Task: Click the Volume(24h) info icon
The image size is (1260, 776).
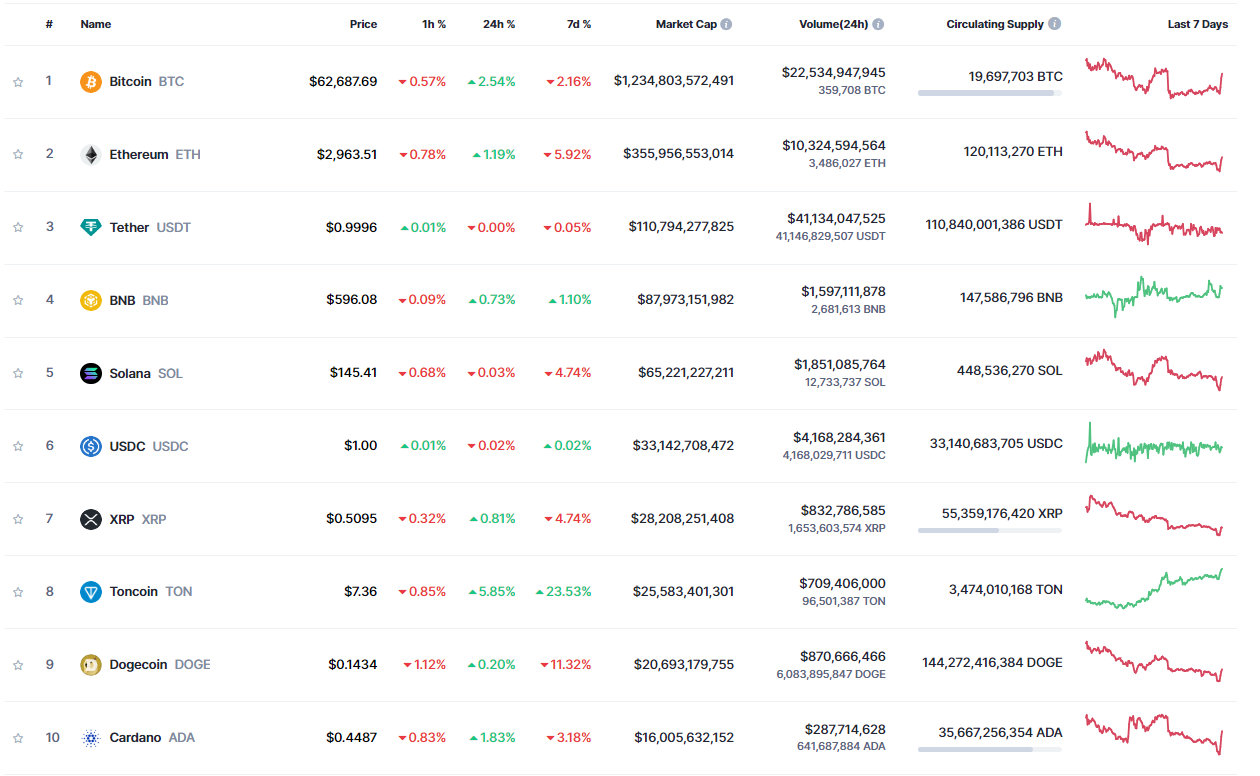Action: [x=878, y=24]
